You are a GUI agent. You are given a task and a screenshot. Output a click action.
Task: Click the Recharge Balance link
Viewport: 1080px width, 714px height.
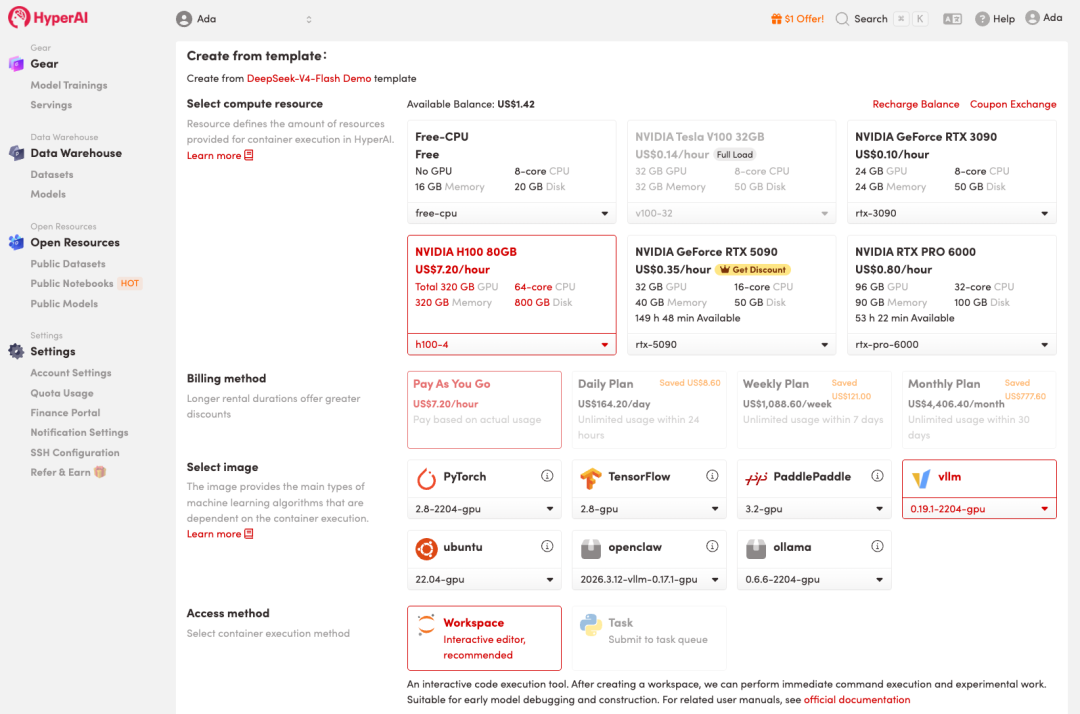(915, 104)
